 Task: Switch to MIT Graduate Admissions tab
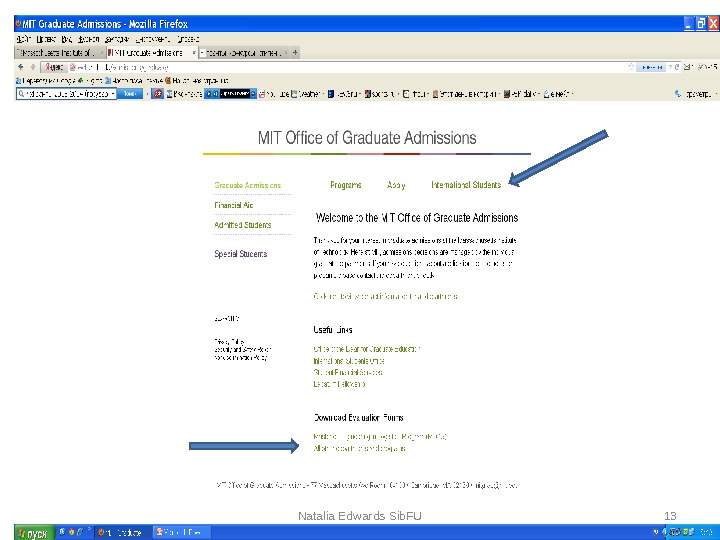point(151,53)
